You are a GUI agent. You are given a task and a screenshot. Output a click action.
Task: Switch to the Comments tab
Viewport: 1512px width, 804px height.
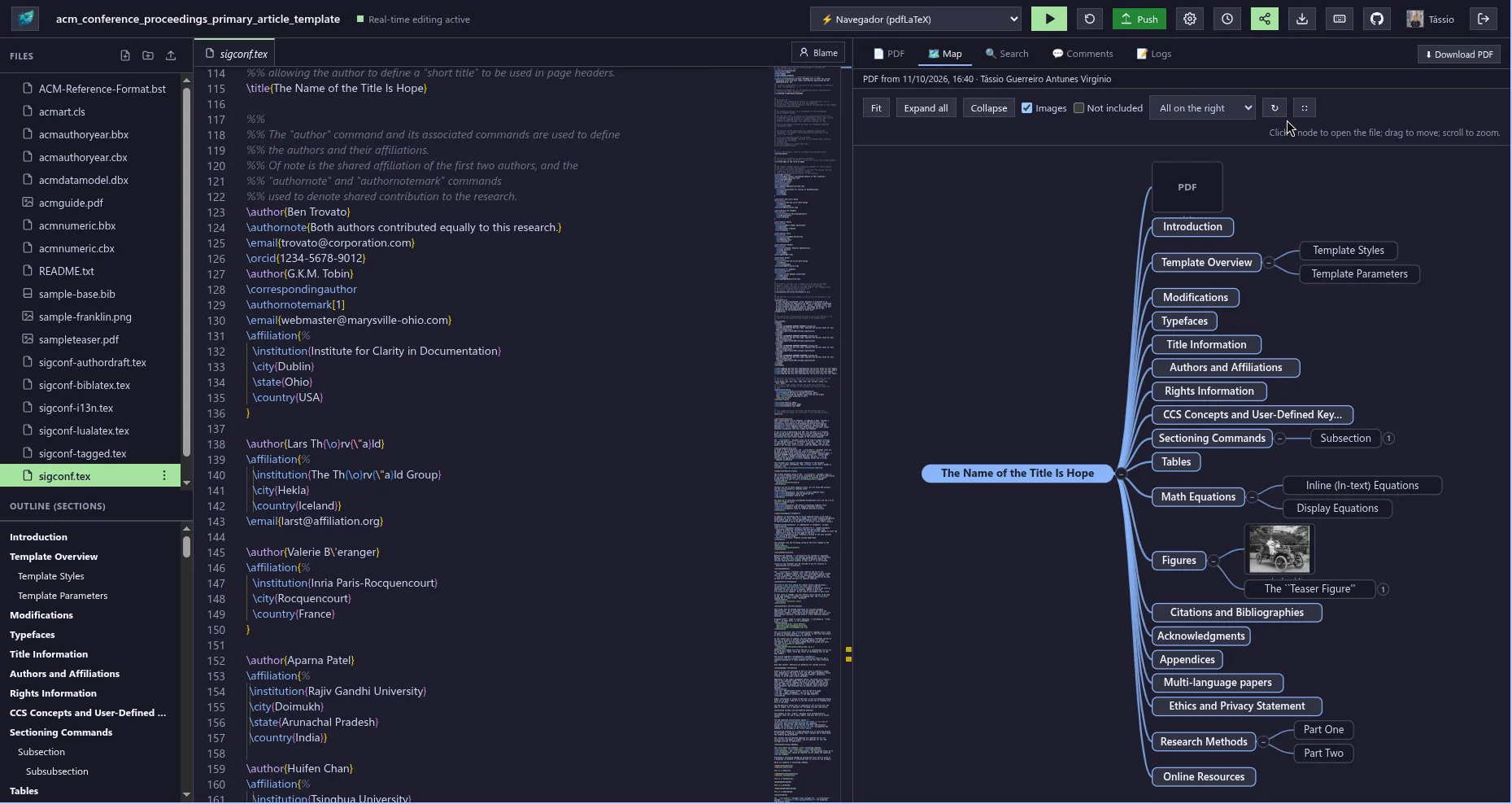pos(1083,54)
